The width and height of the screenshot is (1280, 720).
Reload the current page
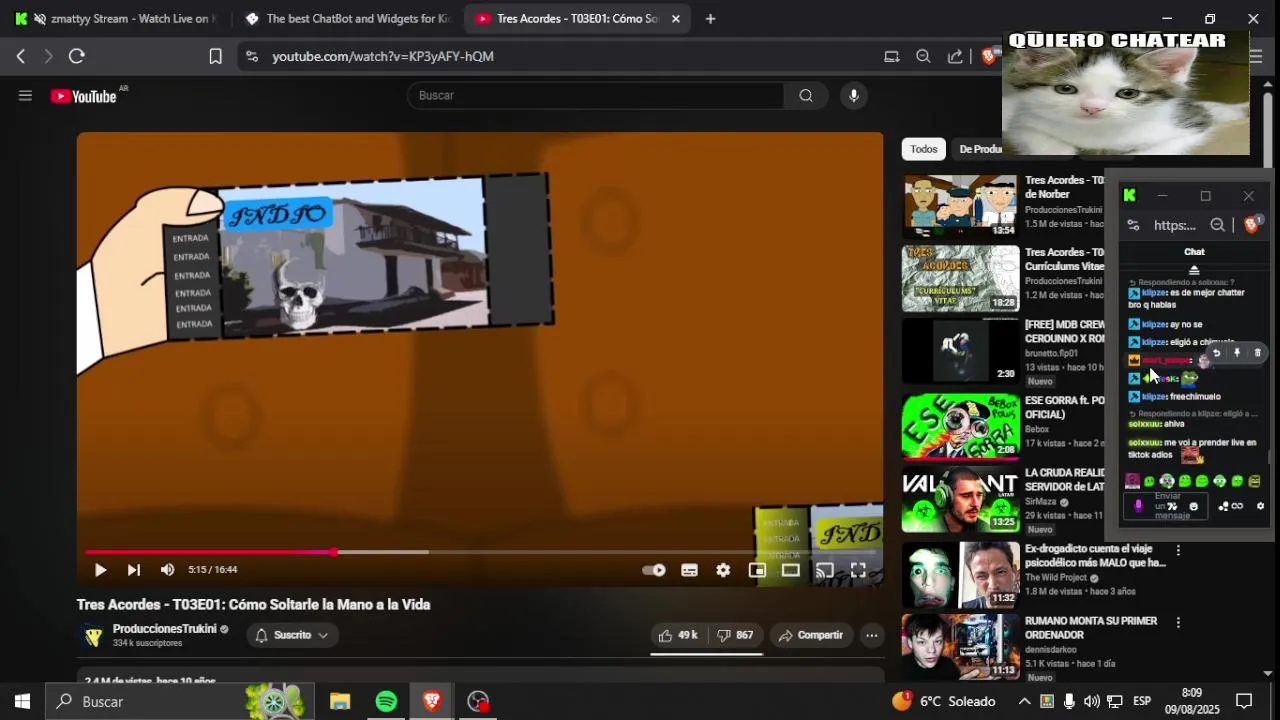76,57
